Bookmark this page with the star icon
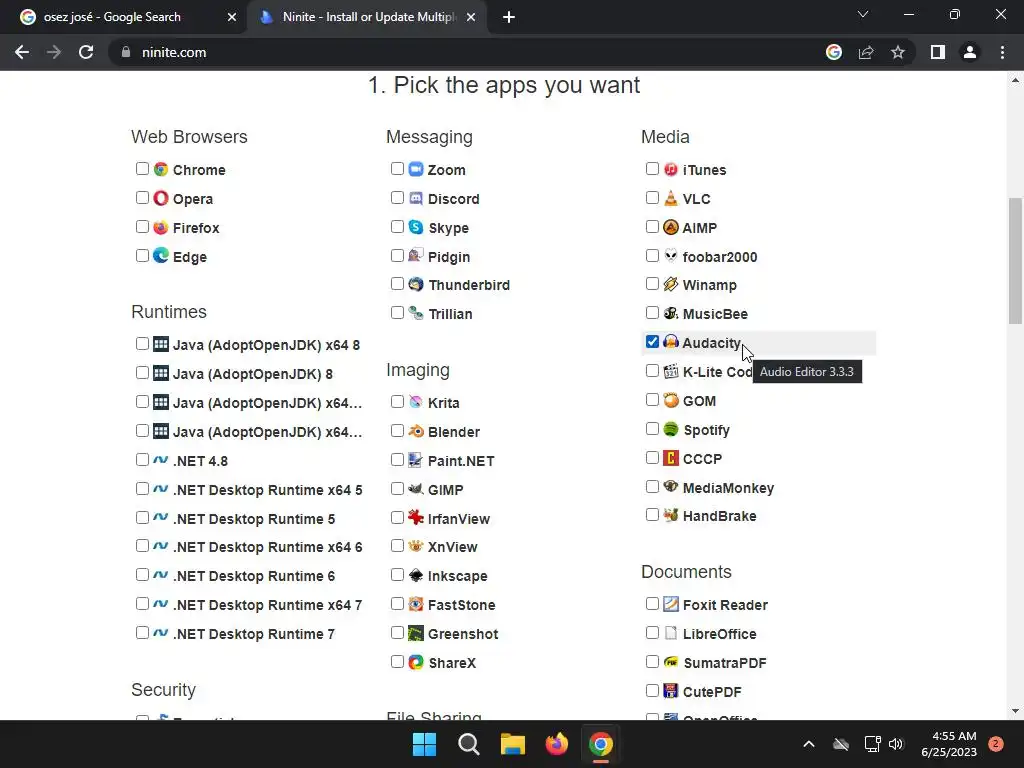 [x=898, y=52]
